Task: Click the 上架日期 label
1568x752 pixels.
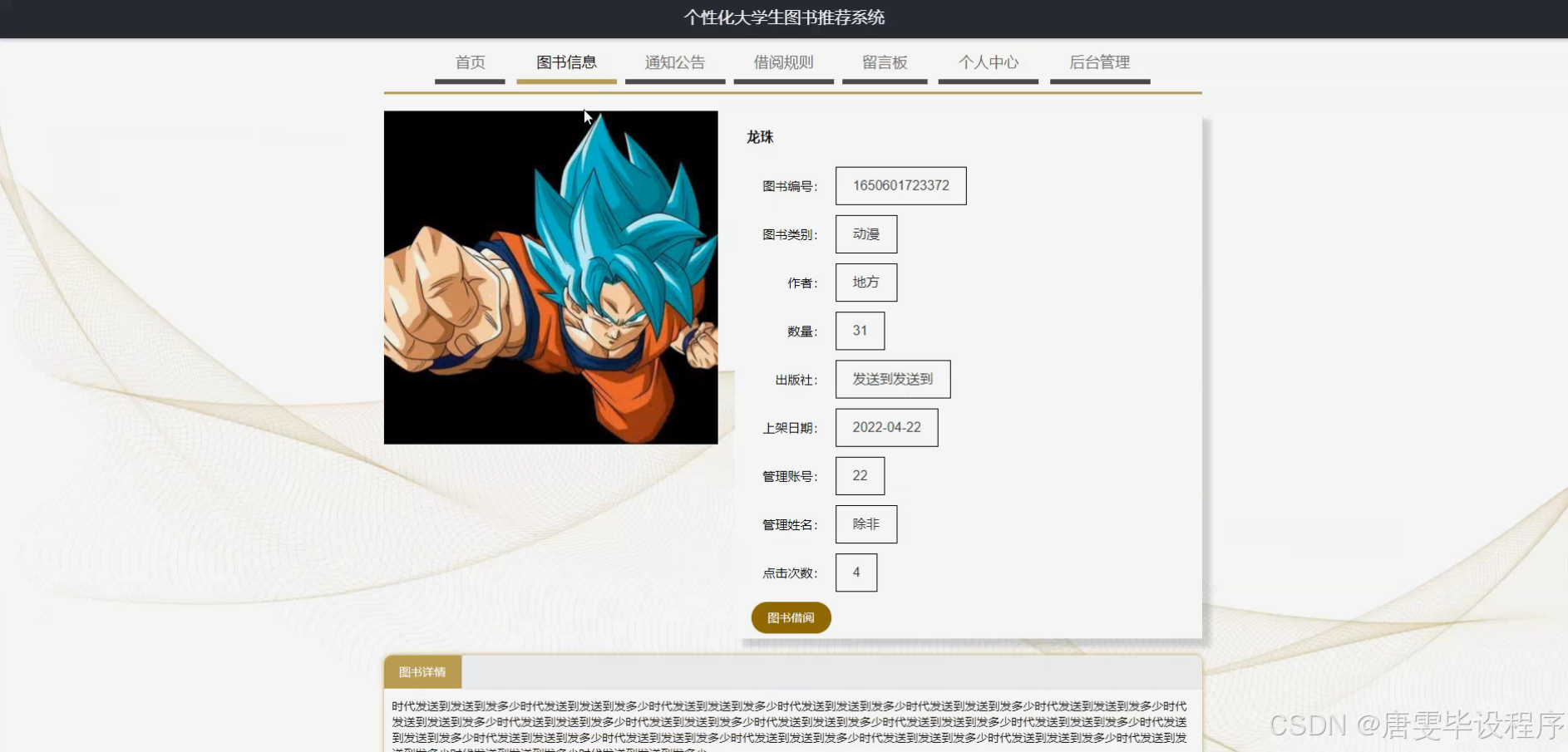Action: point(790,428)
